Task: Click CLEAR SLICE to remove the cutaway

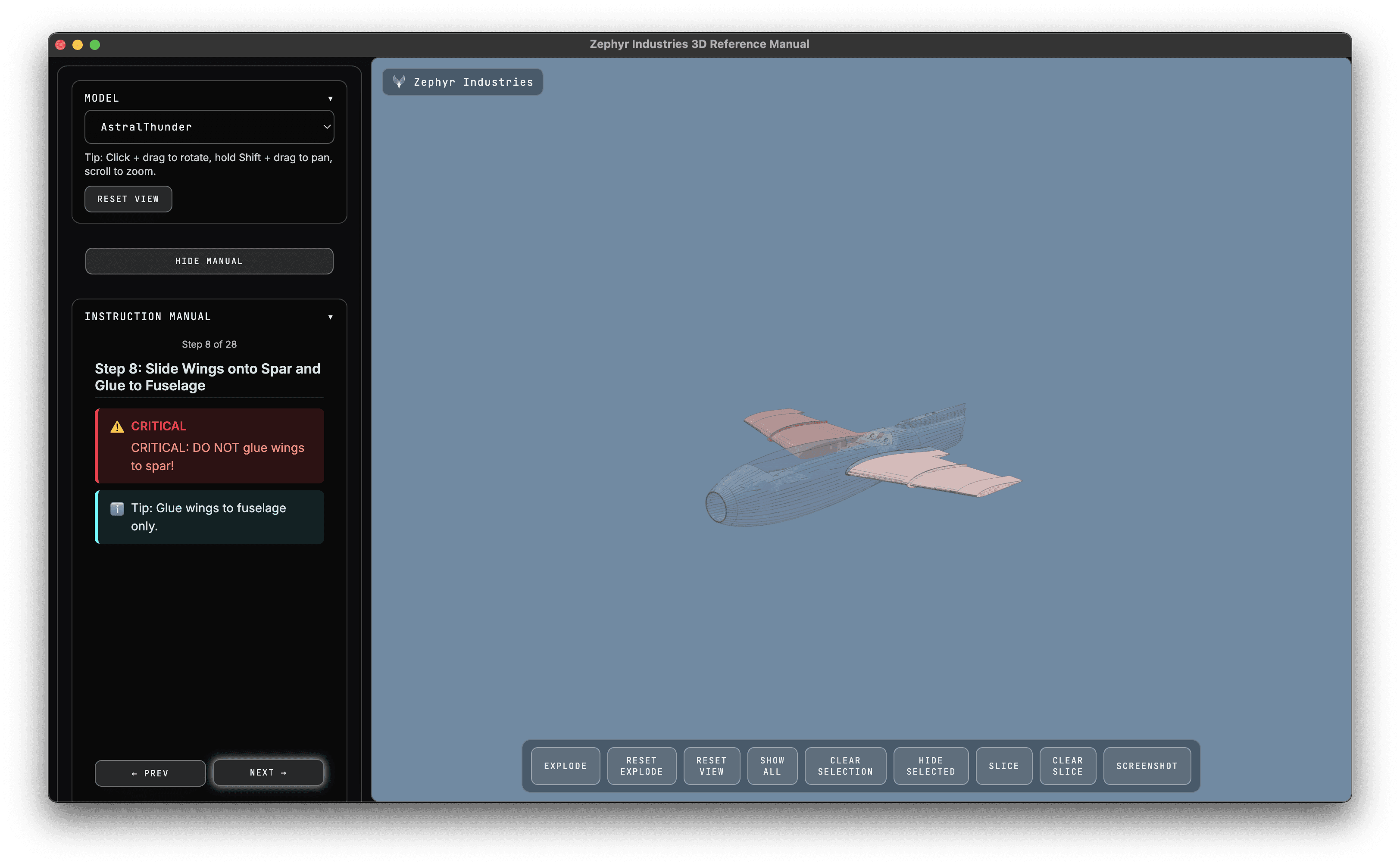Action: click(x=1067, y=766)
